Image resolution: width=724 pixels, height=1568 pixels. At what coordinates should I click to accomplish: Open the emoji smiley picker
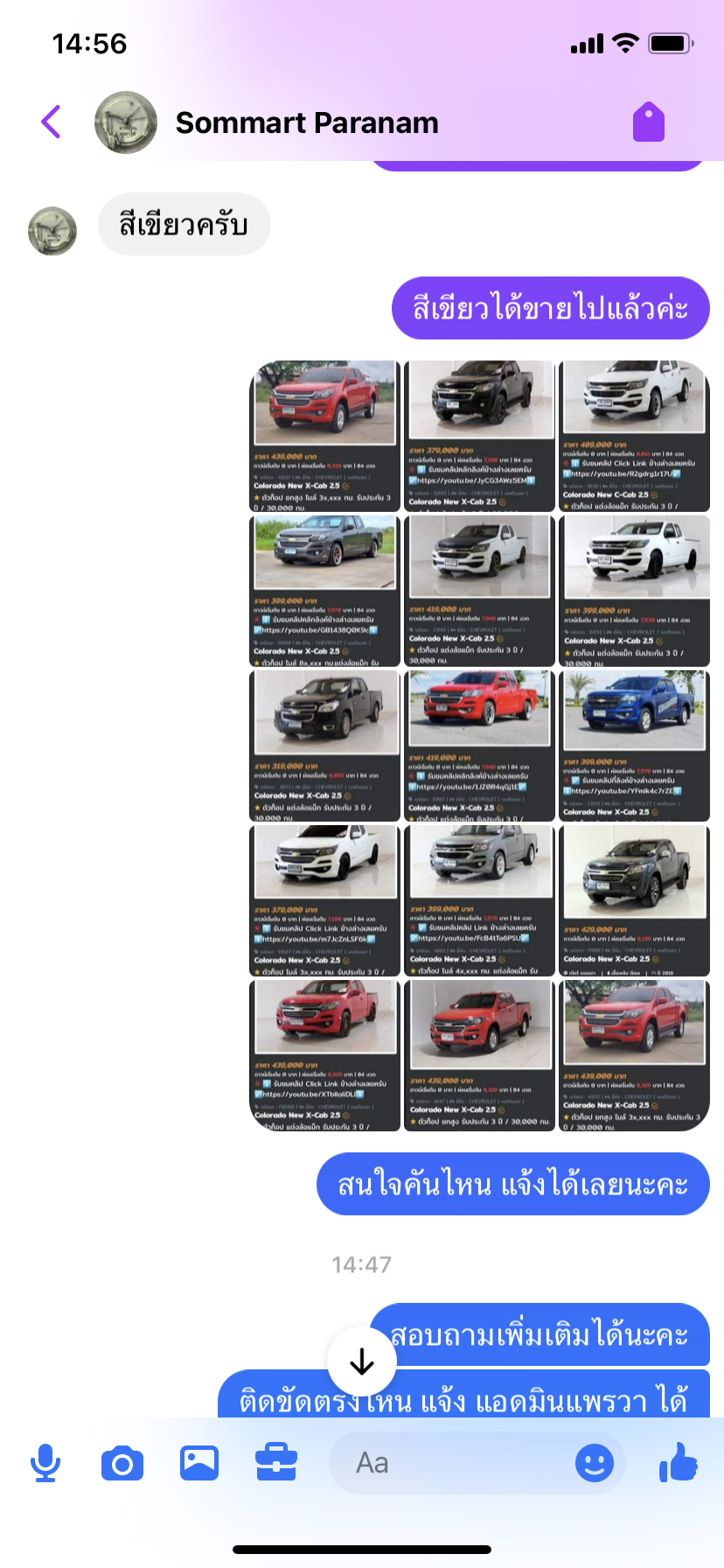click(595, 1463)
